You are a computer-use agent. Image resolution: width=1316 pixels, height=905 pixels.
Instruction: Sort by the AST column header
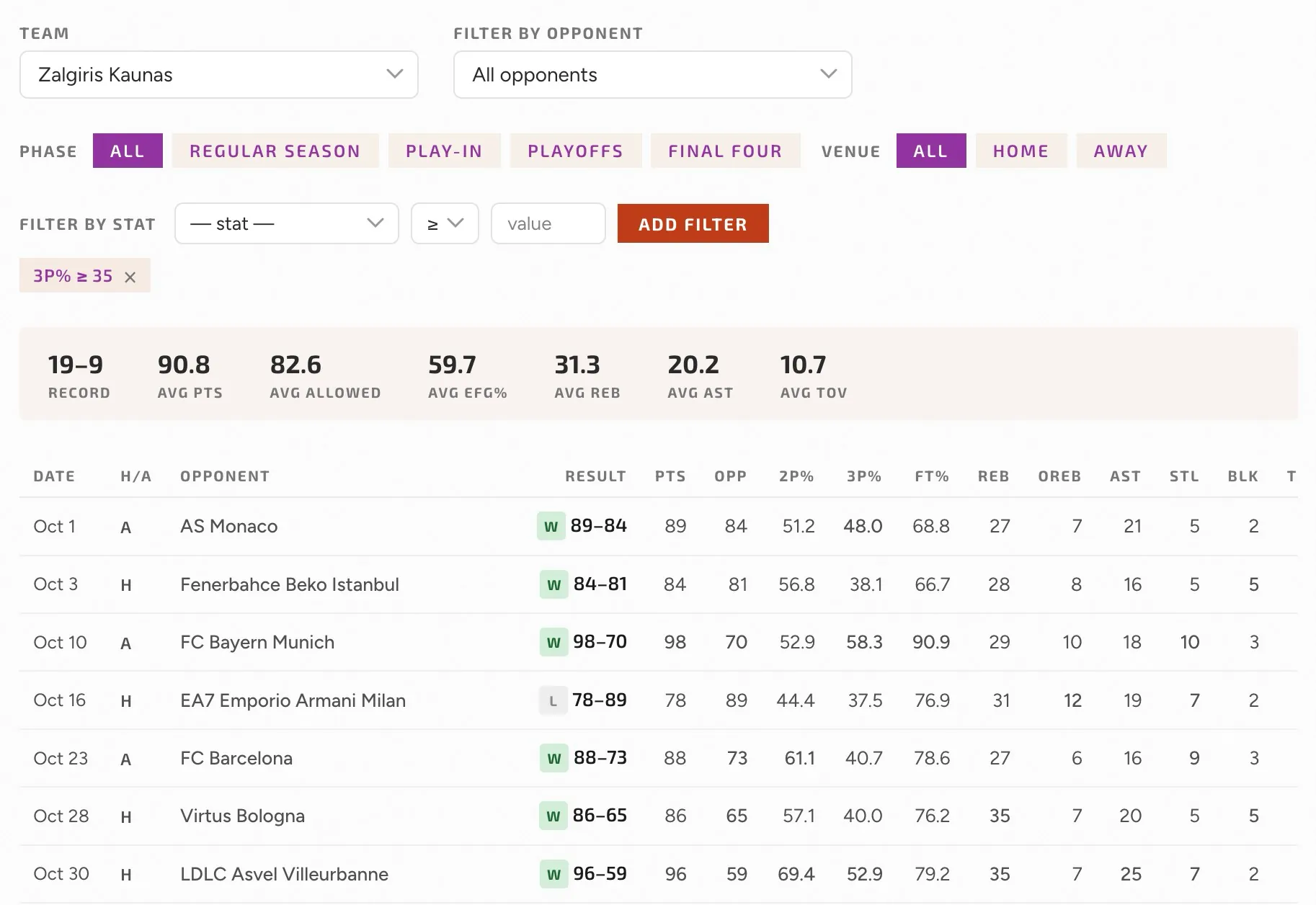[1125, 476]
